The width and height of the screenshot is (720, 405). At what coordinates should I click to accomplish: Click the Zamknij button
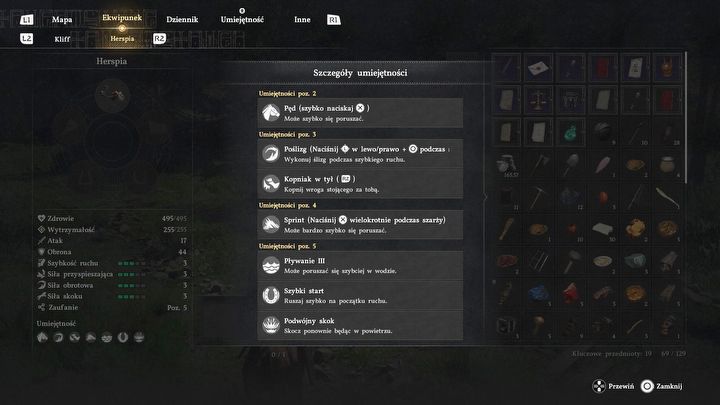(661, 386)
